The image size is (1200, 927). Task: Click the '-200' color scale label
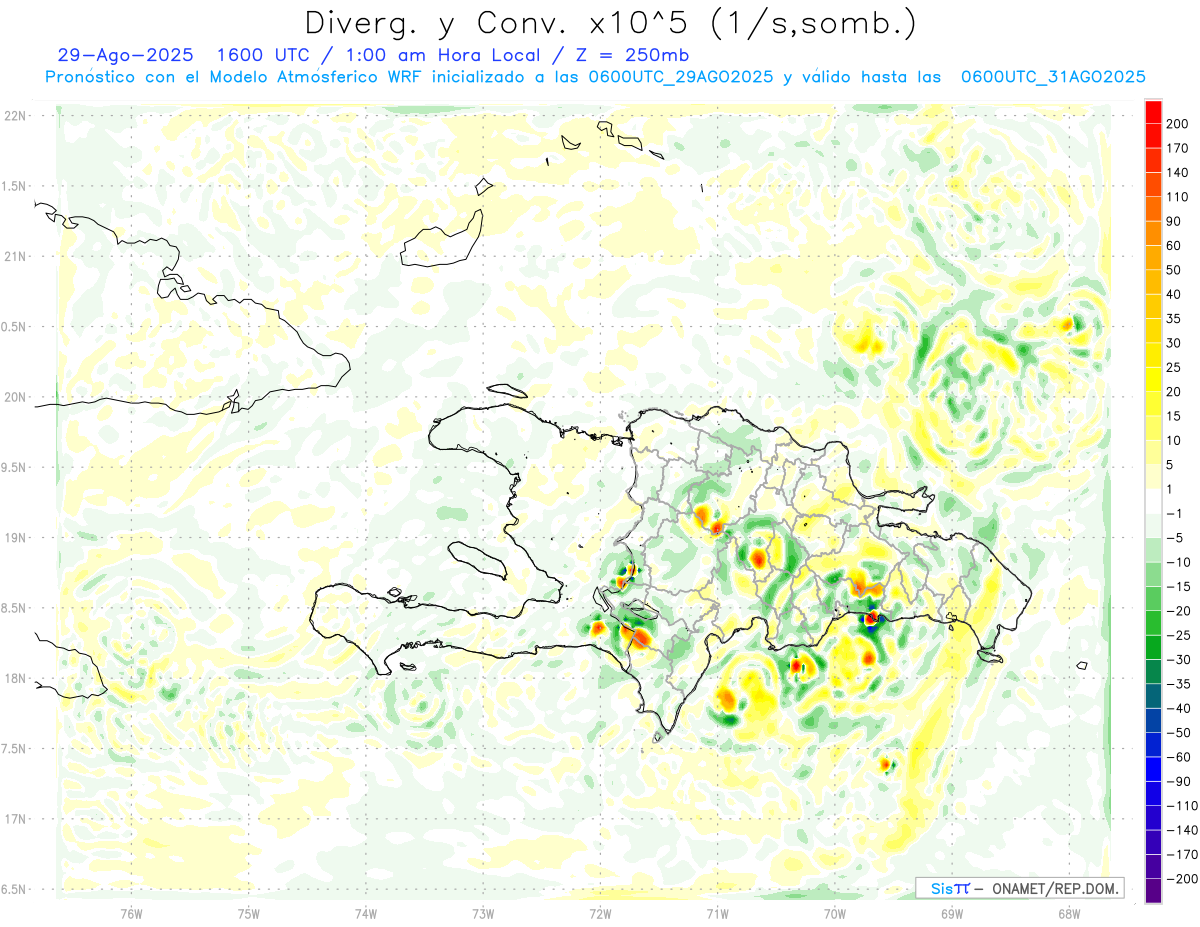pyautogui.click(x=1182, y=880)
